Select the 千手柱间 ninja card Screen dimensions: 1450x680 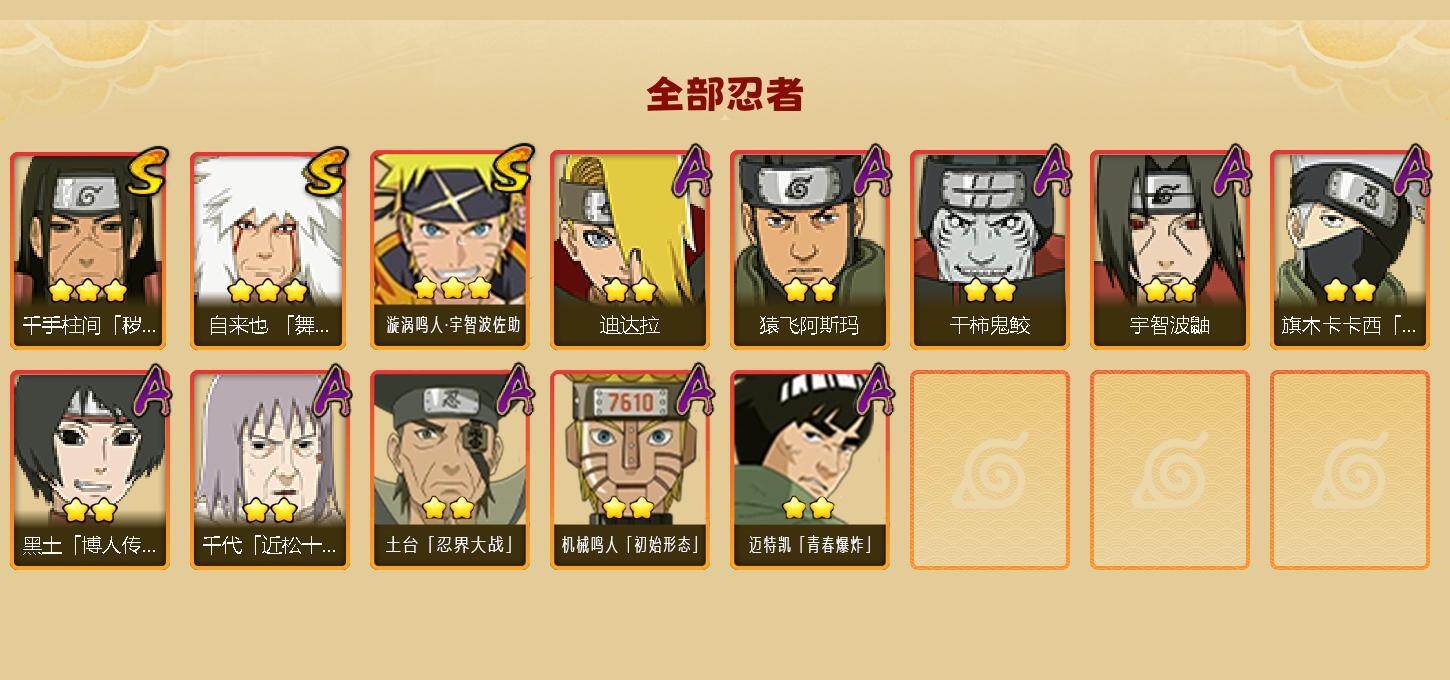tap(90, 250)
